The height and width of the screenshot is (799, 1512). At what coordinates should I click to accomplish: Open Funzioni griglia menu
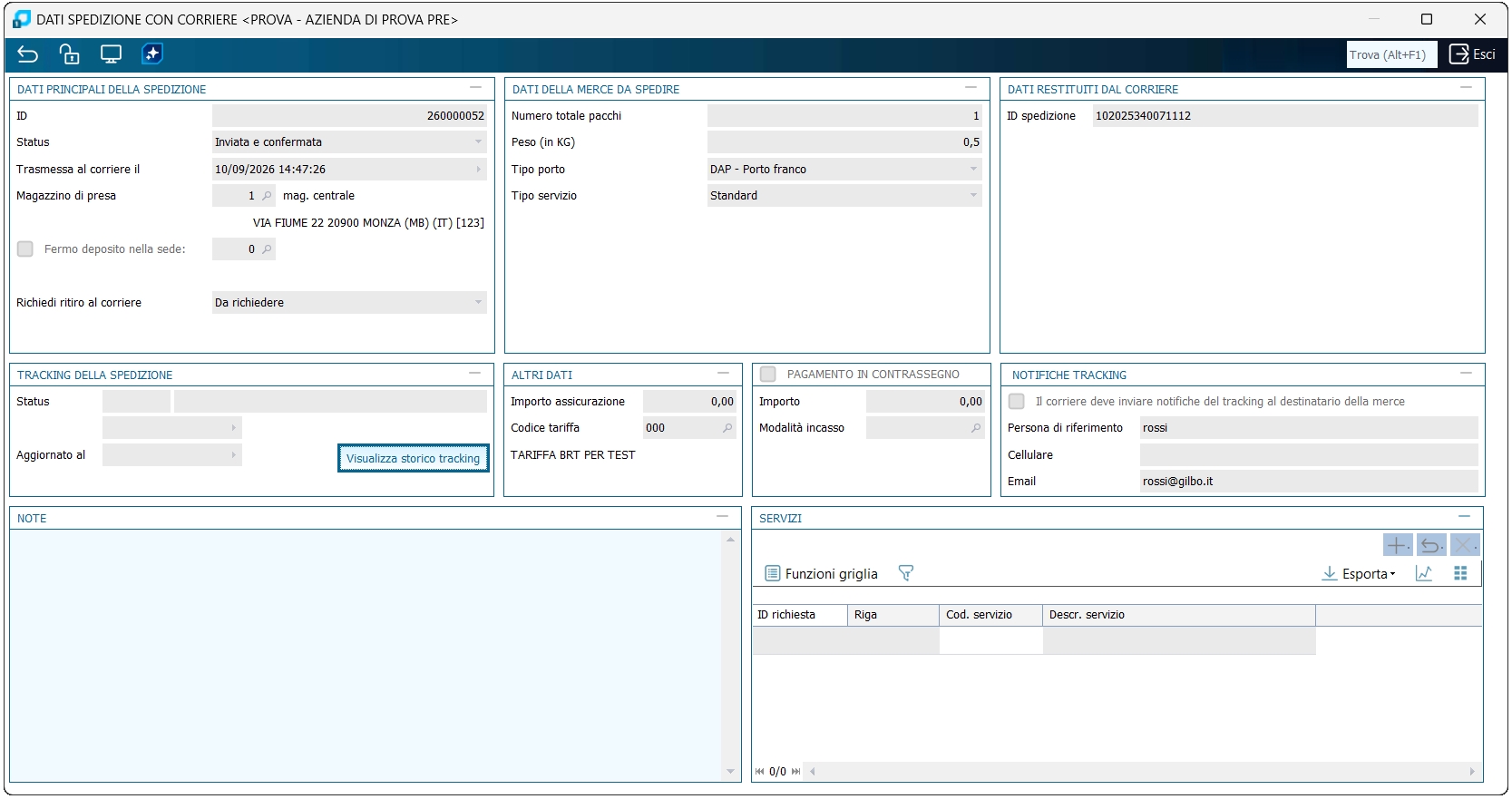[822, 574]
